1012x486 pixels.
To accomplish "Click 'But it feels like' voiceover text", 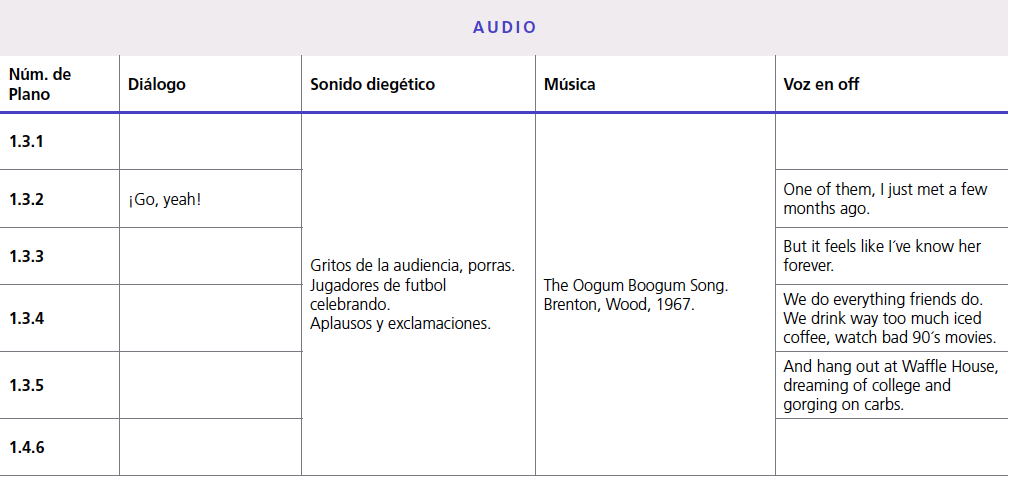I will (882, 256).
